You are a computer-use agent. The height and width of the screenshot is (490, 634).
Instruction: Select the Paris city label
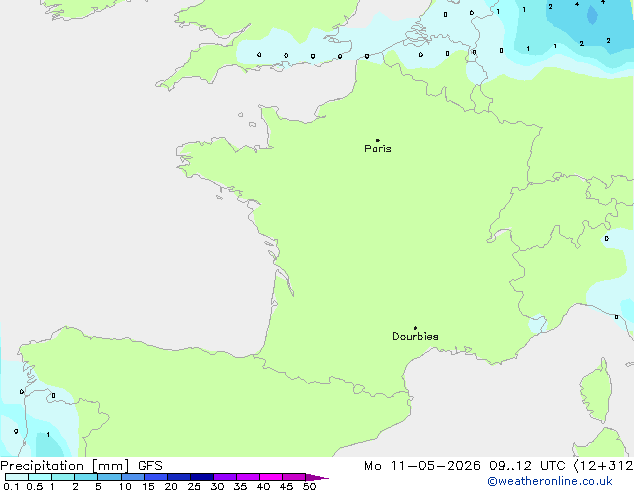coord(378,149)
